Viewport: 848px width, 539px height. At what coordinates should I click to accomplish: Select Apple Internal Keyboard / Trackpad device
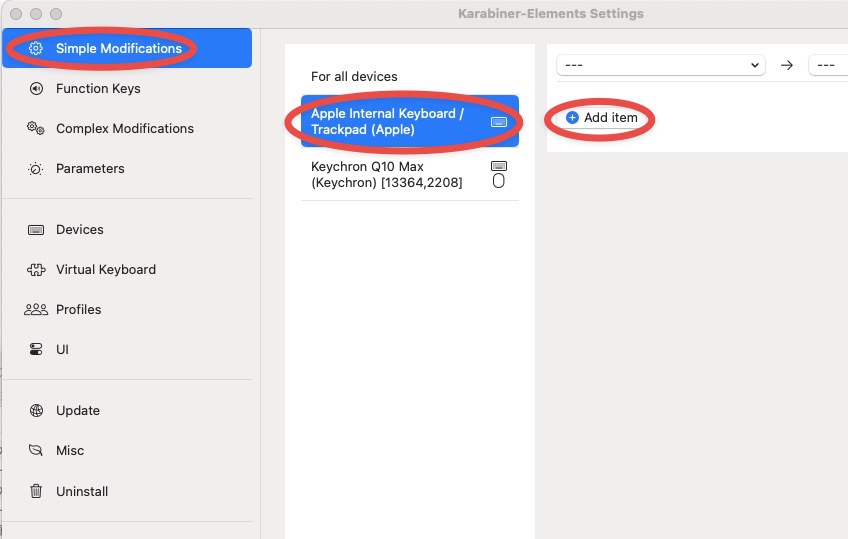pos(409,121)
